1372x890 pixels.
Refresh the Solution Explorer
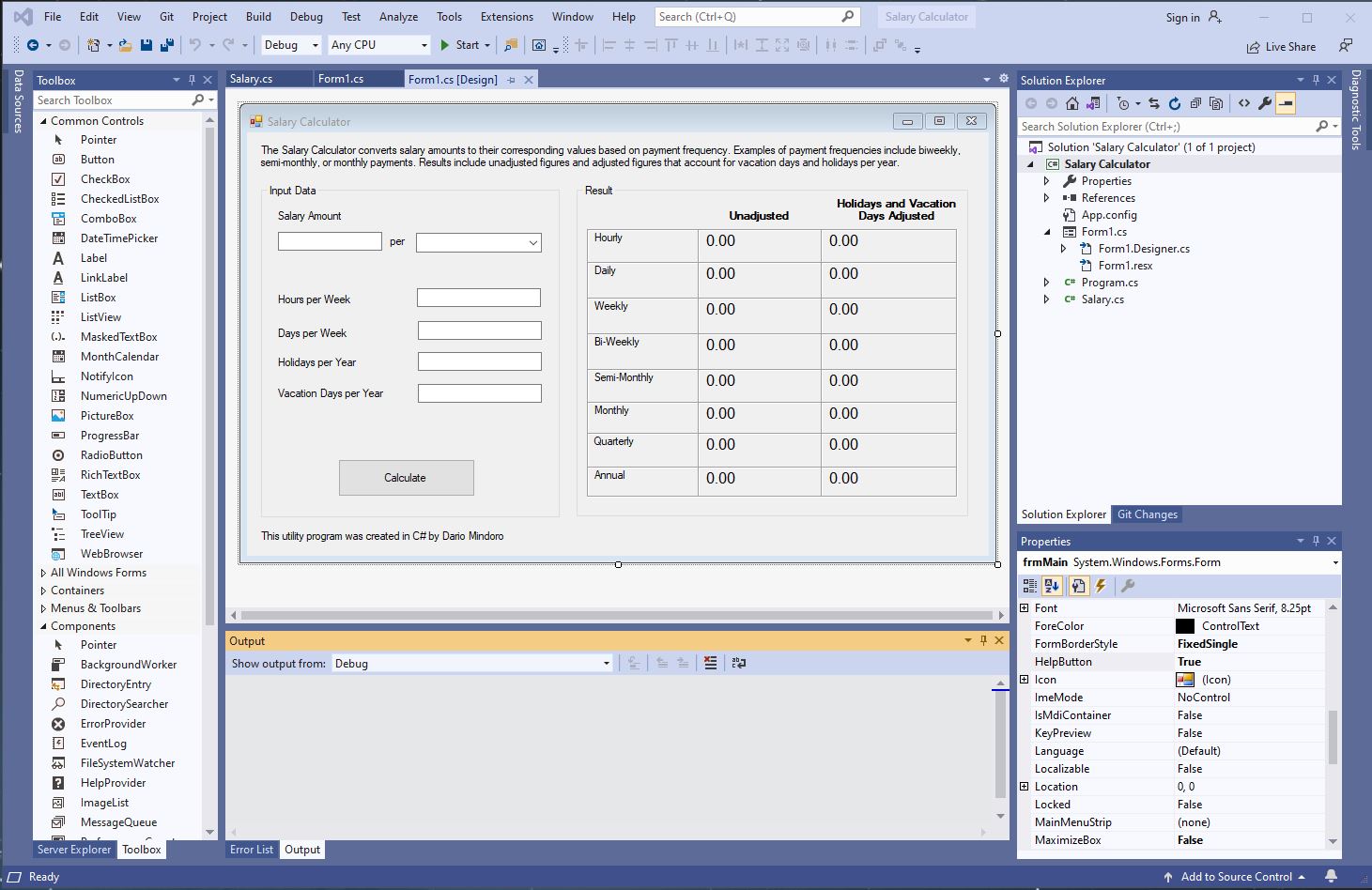click(x=1174, y=103)
